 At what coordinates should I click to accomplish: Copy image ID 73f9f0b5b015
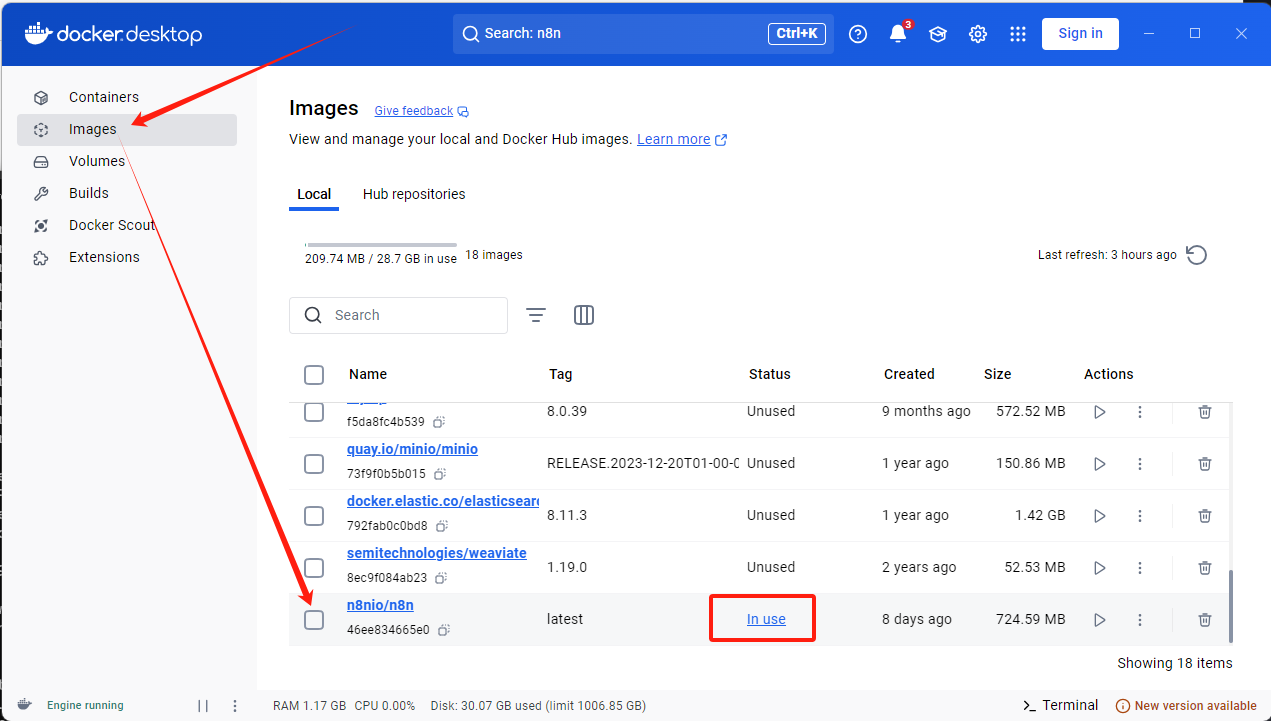pyautogui.click(x=439, y=474)
